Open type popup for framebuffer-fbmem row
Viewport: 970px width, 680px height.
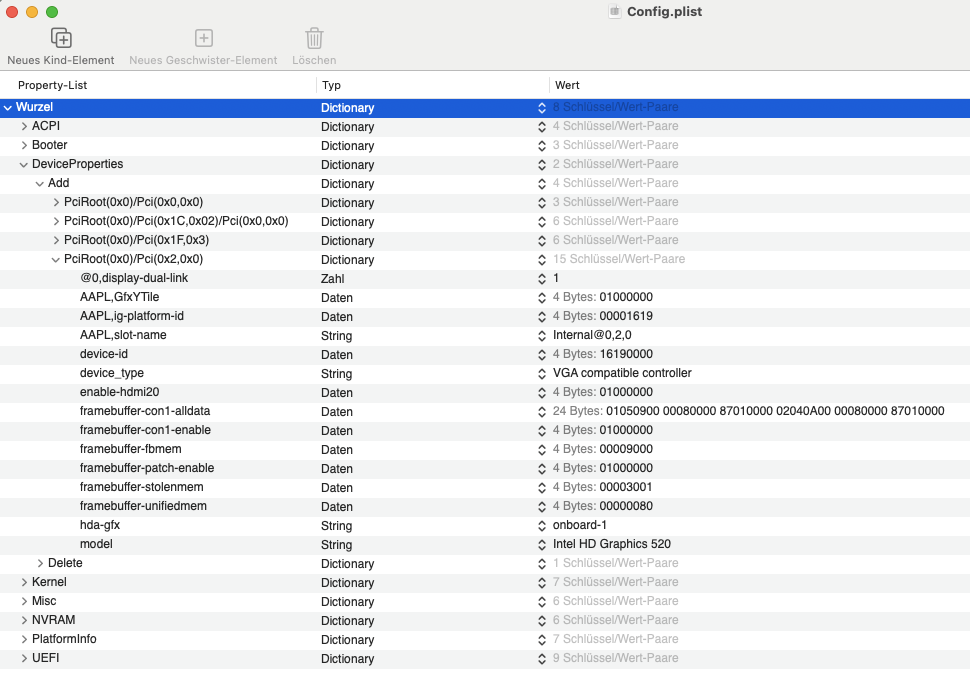pyautogui.click(x=542, y=450)
